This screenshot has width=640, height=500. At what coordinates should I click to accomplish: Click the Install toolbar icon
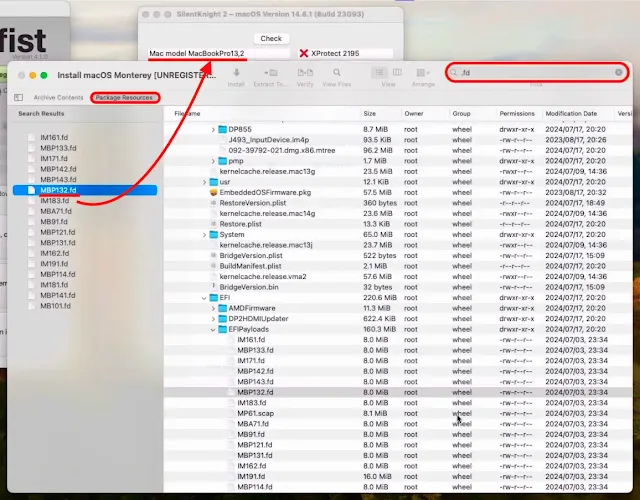pos(236,73)
